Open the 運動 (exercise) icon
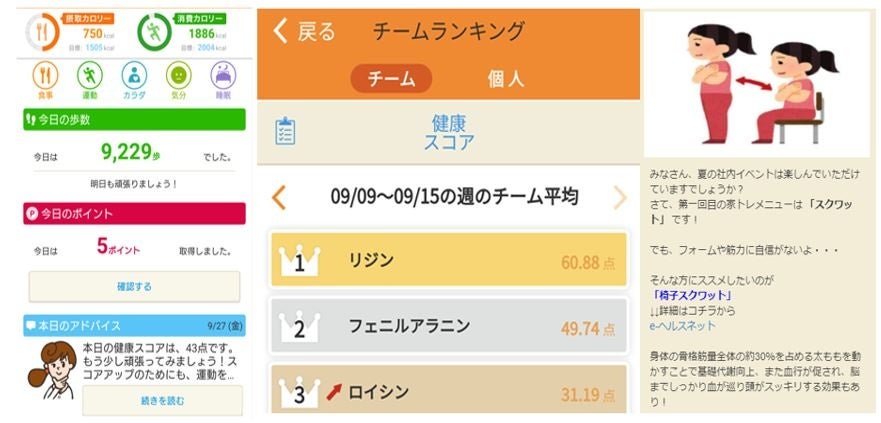The width and height of the screenshot is (881, 423). click(x=90, y=76)
